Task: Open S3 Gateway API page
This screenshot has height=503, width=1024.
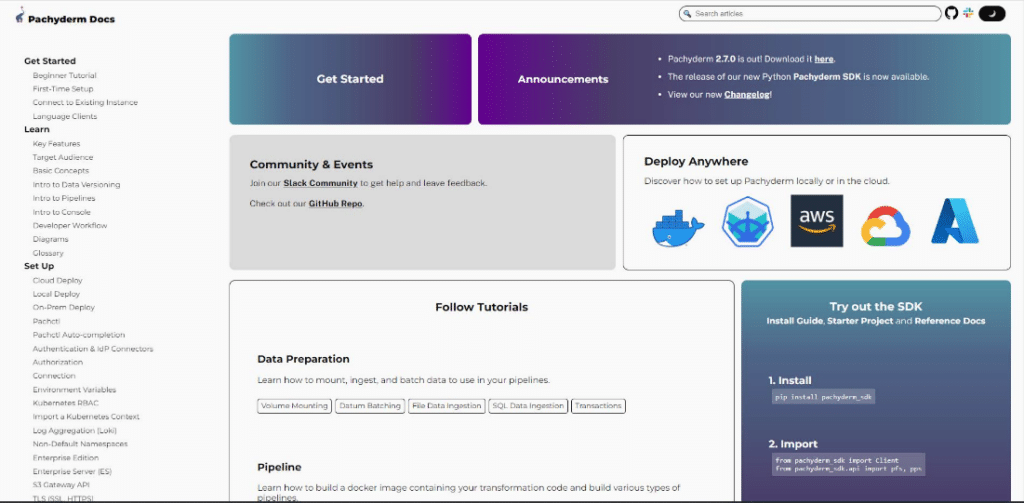Action: pos(61,485)
